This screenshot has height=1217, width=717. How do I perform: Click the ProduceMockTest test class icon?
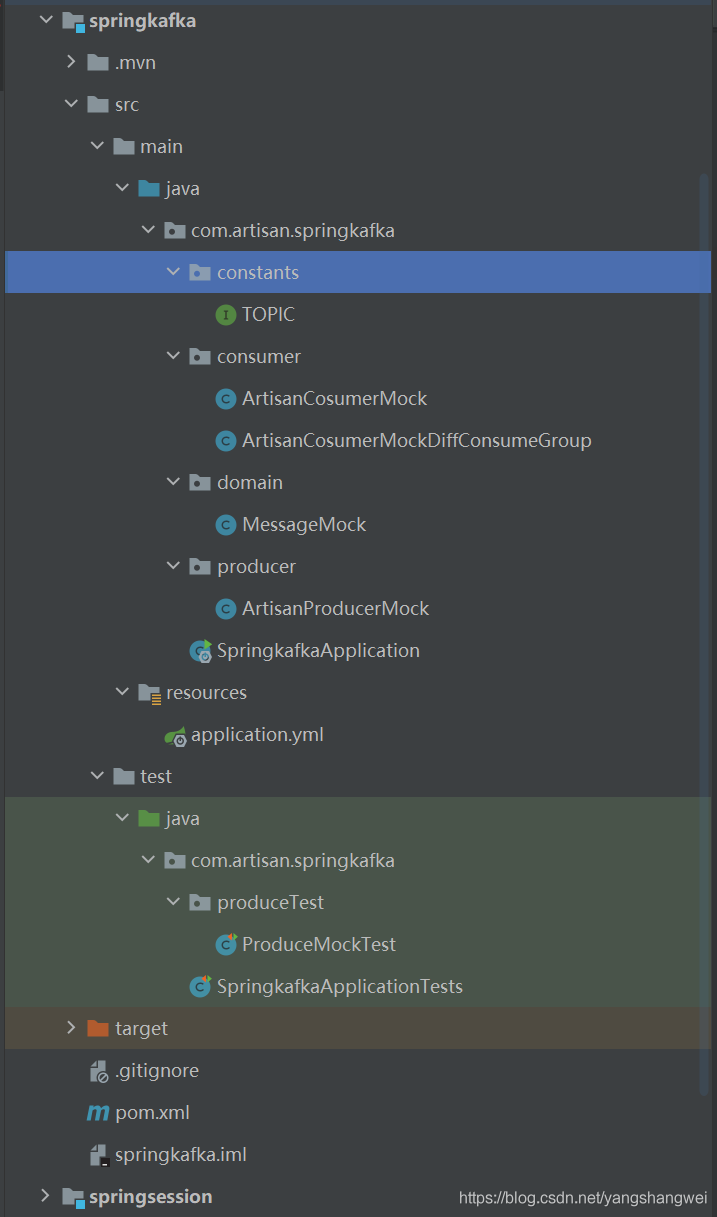click(x=226, y=945)
